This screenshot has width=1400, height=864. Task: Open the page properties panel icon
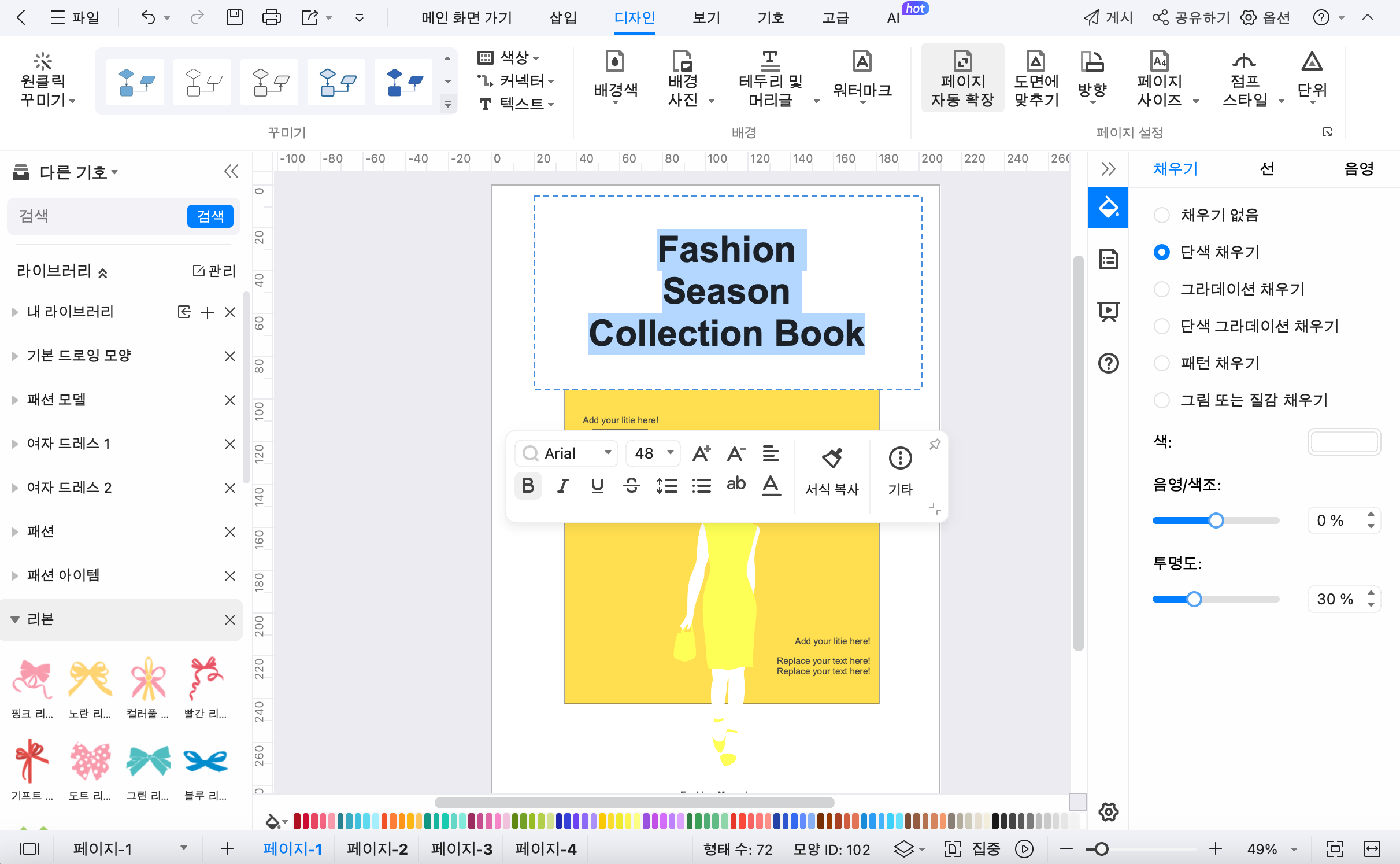click(1108, 259)
